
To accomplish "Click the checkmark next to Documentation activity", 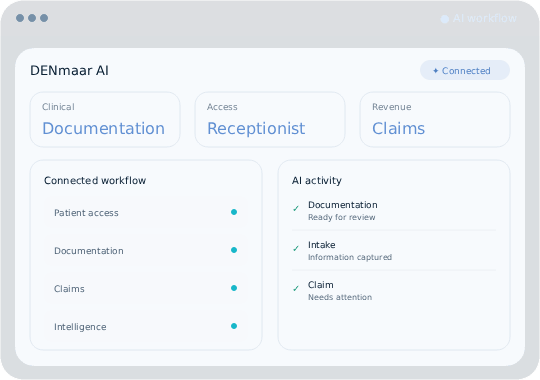I will tap(296, 208).
